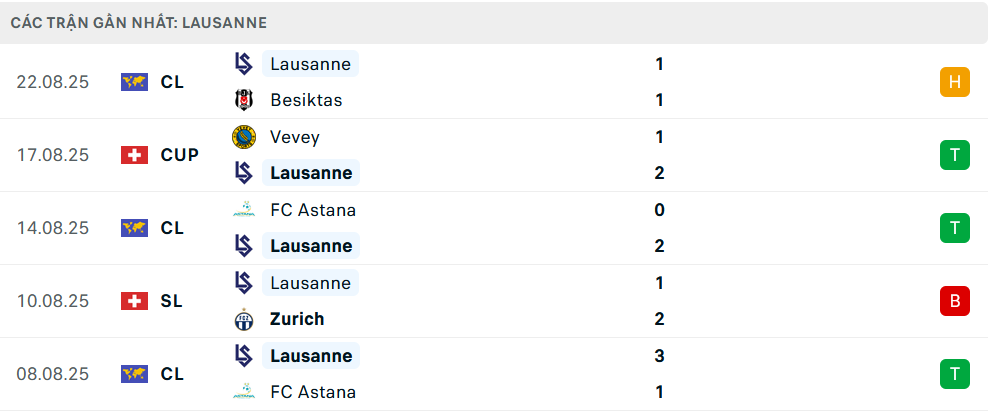The height and width of the screenshot is (412, 990).
Task: Click the SL league label
Action: point(172,301)
